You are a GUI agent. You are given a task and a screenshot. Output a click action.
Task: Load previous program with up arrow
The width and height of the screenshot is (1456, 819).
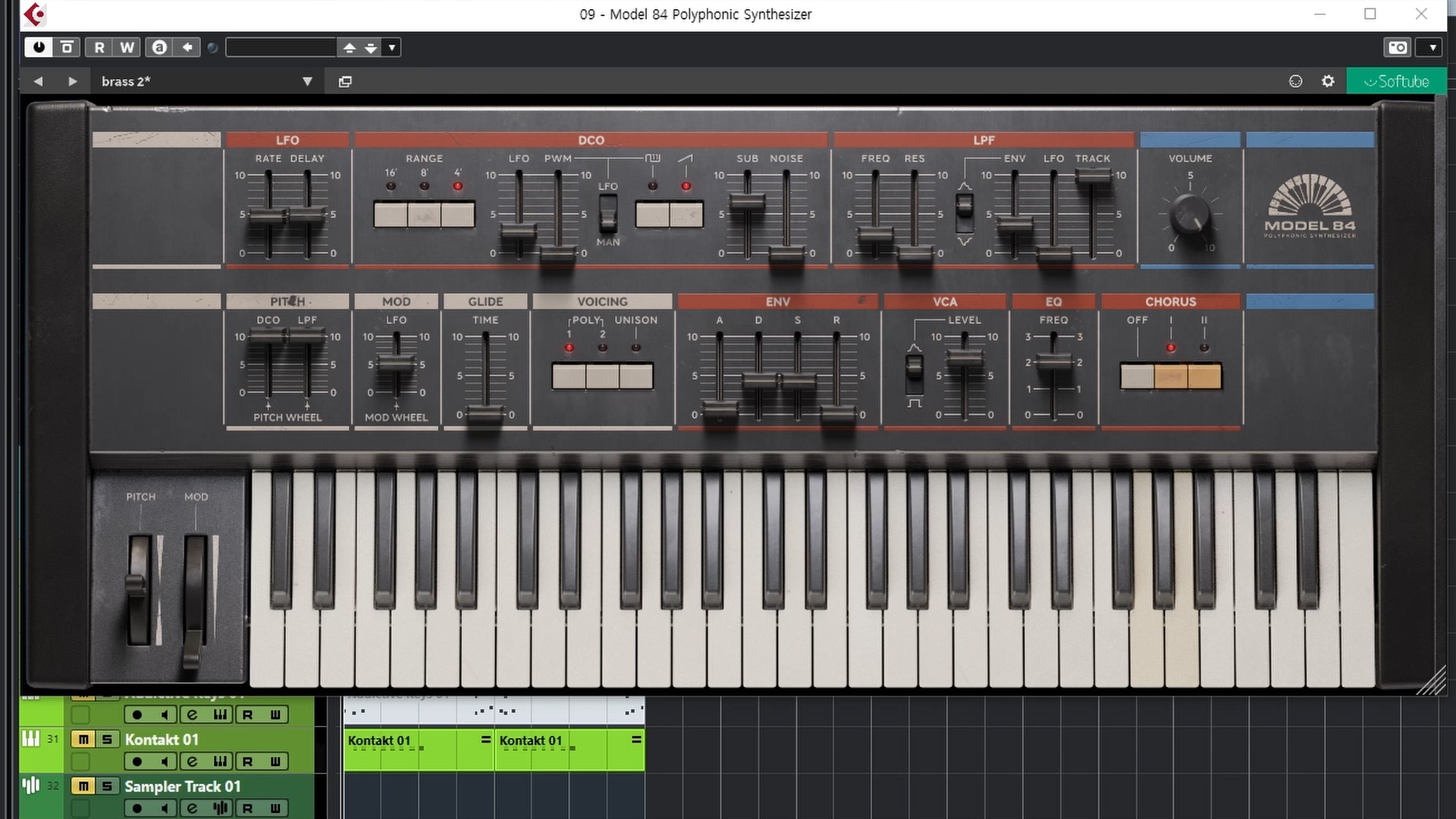[350, 48]
